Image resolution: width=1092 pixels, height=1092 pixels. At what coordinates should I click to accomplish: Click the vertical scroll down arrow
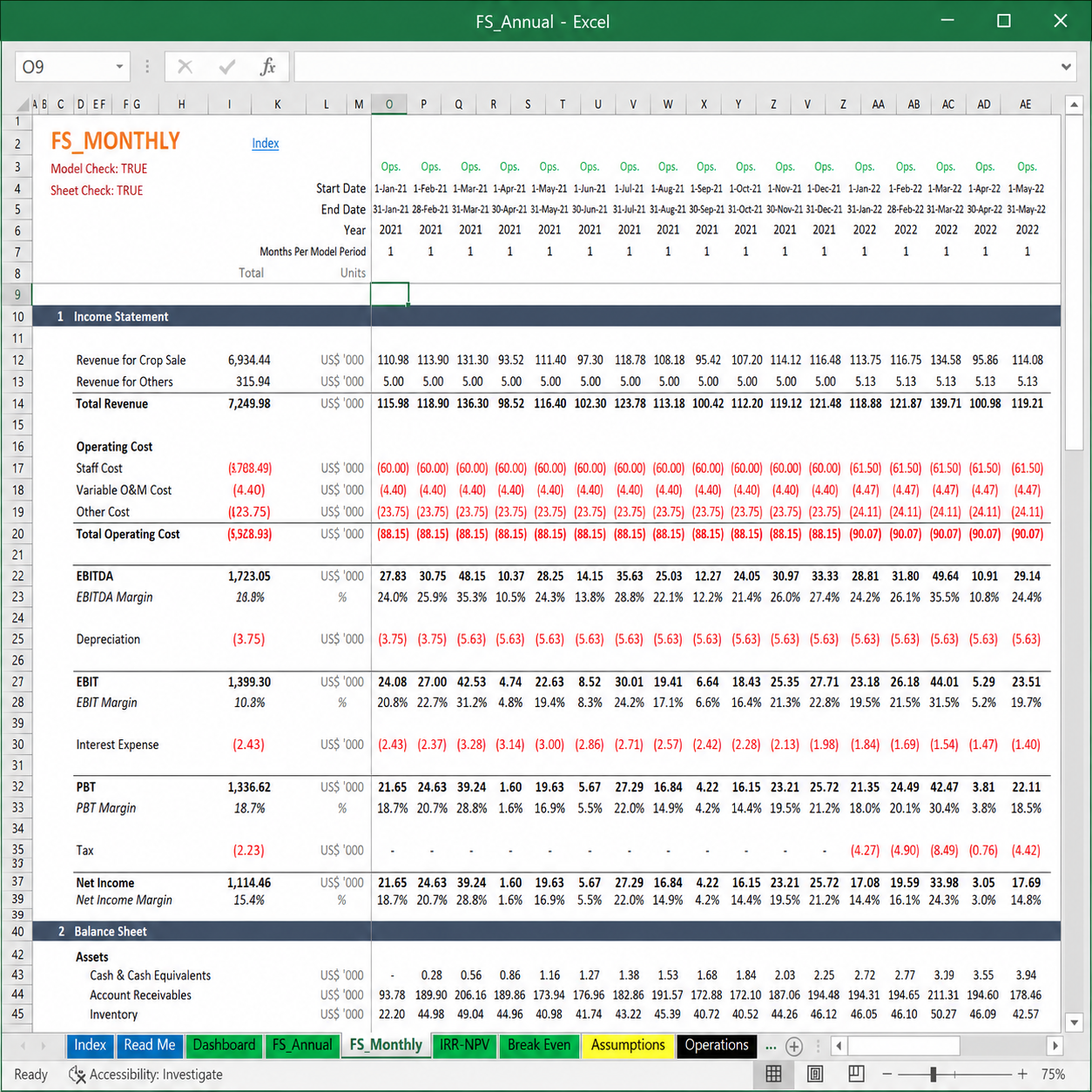[x=1075, y=1021]
